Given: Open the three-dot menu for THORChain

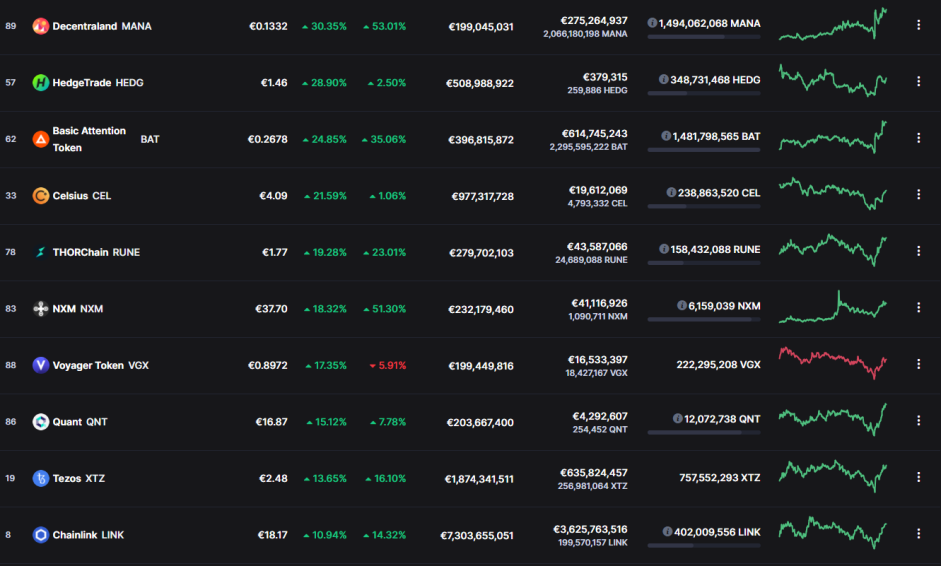Looking at the screenshot, I should click(918, 251).
